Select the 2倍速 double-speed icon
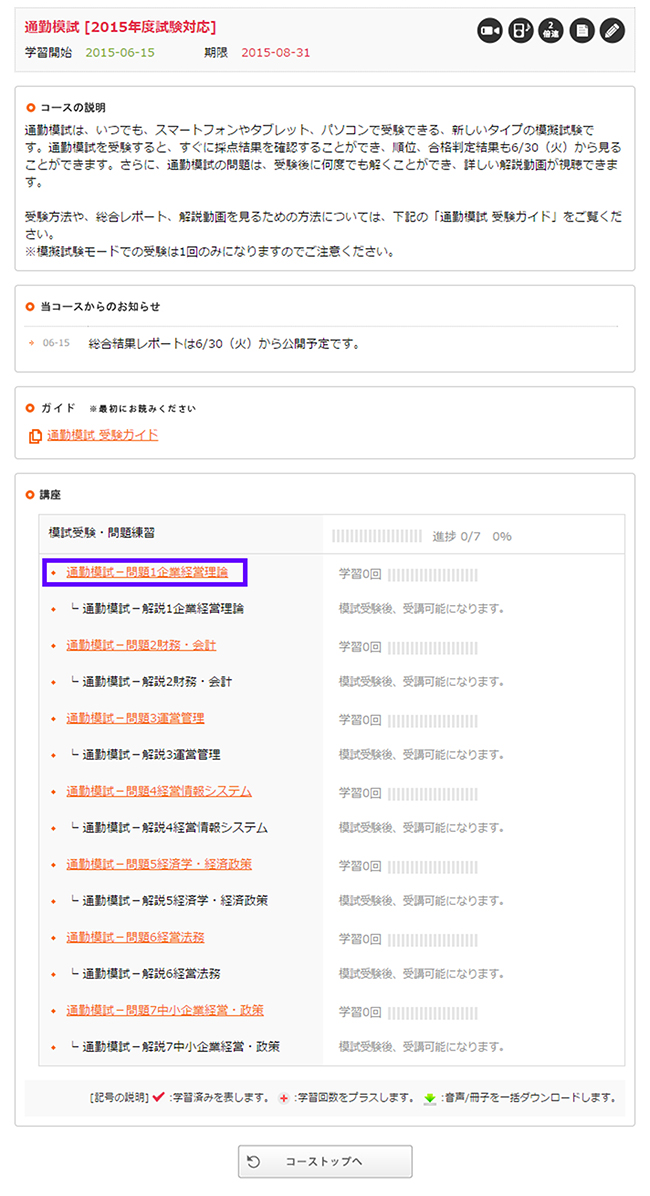 (x=551, y=30)
